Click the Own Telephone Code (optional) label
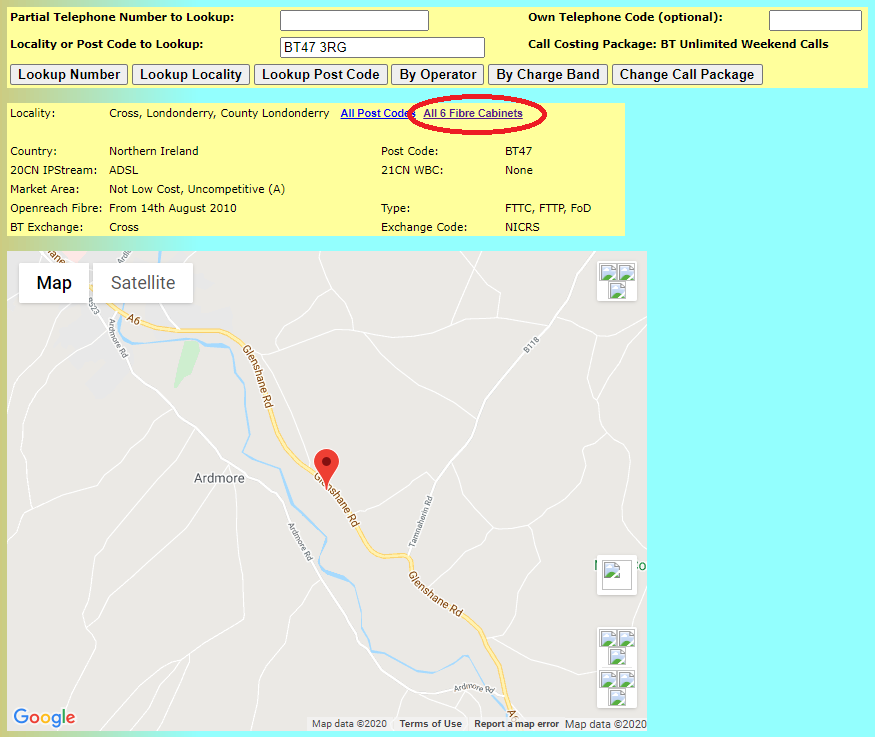The image size is (875, 737). pyautogui.click(x=626, y=17)
